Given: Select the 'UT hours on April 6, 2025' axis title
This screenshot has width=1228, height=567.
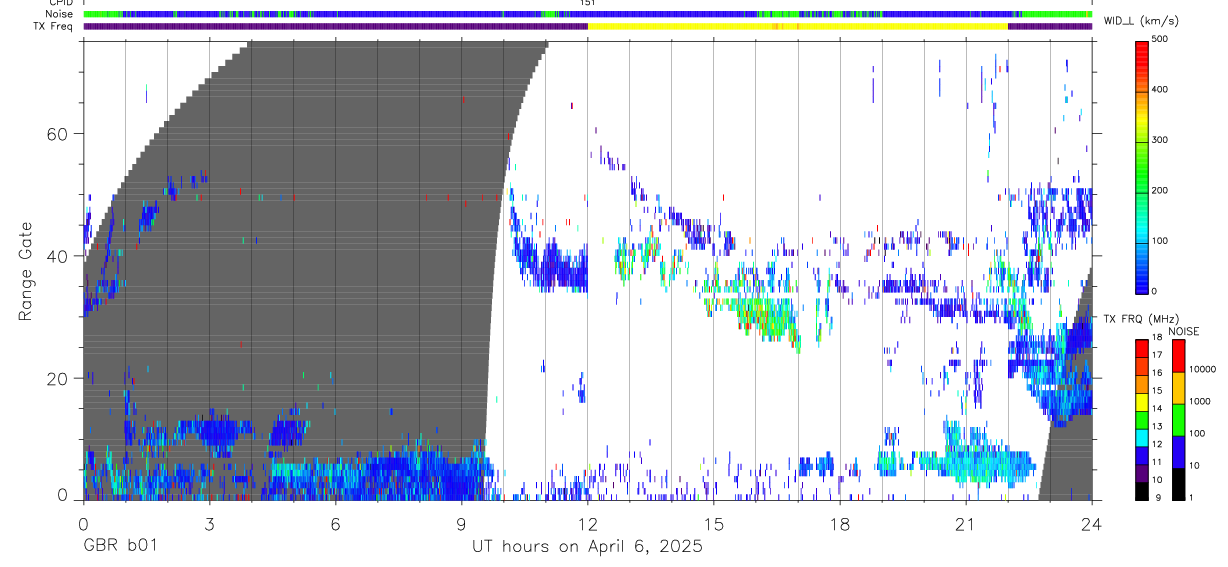Looking at the screenshot, I should (x=587, y=546).
